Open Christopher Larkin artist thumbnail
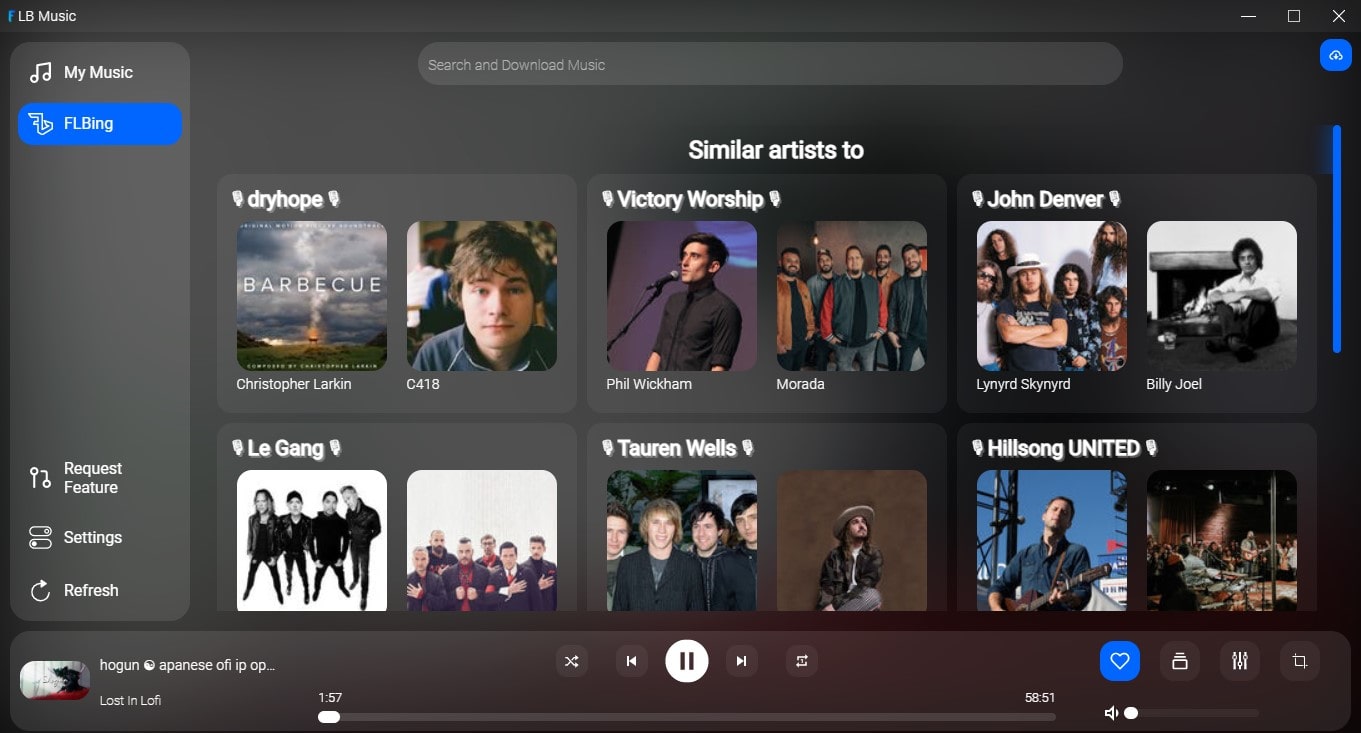Screen dimensions: 1361x733 click(312, 296)
